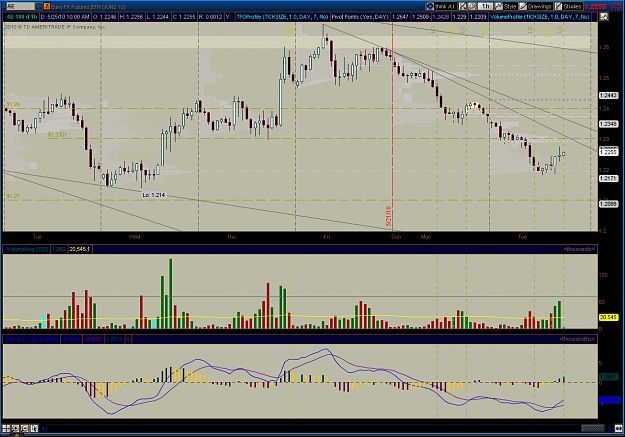Image resolution: width=625 pixels, height=437 pixels.
Task: Open the think A.I. tool
Action: pyautogui.click(x=441, y=6)
